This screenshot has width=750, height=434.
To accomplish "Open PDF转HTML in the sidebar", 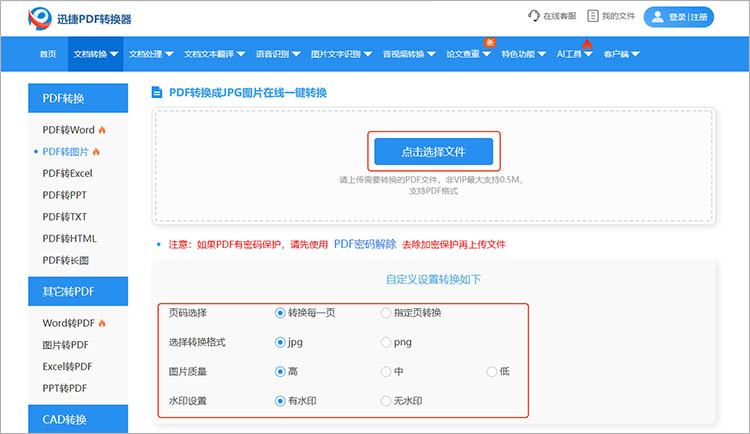I will (69, 238).
